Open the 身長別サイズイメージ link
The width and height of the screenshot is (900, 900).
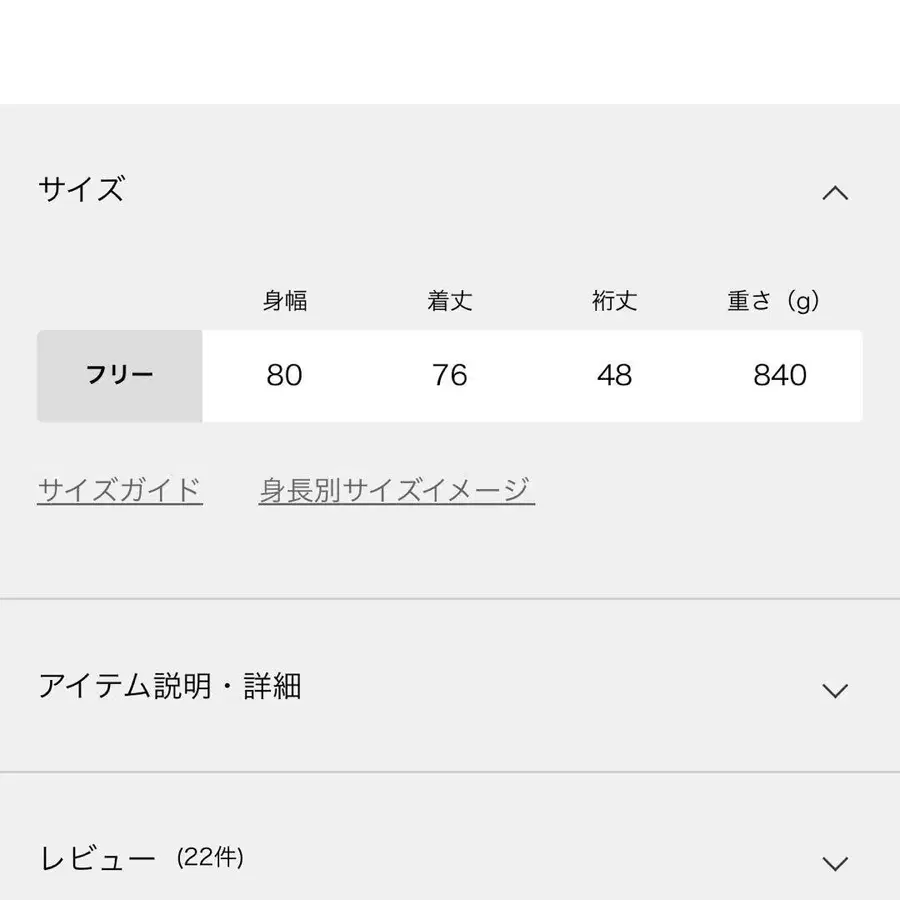tap(396, 491)
